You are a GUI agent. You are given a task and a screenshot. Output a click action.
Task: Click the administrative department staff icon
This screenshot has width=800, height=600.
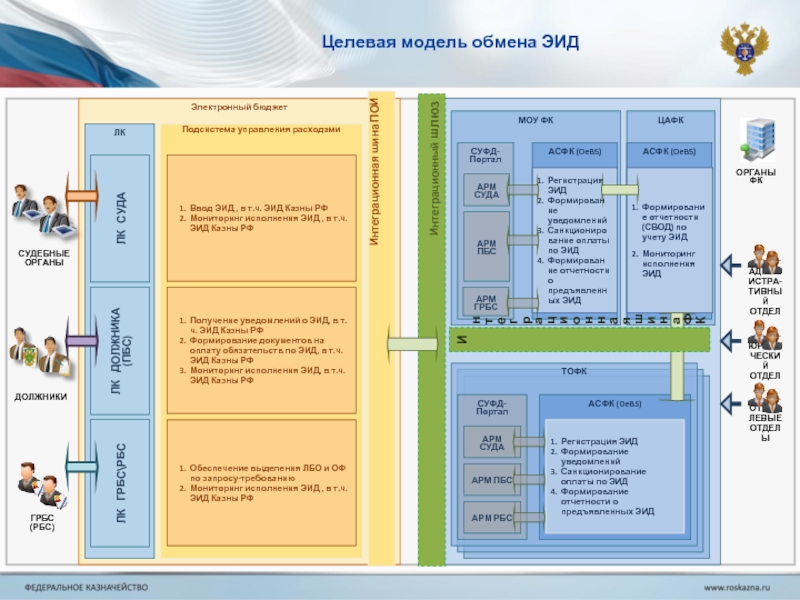764,259
